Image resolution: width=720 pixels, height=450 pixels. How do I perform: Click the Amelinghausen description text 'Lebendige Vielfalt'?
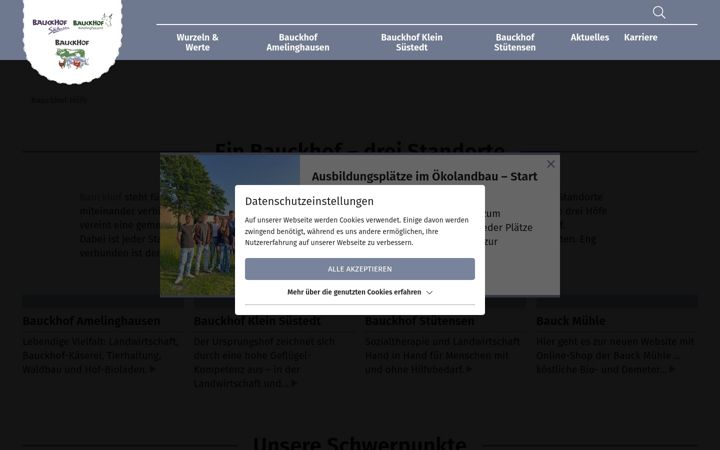pyautogui.click(x=101, y=355)
